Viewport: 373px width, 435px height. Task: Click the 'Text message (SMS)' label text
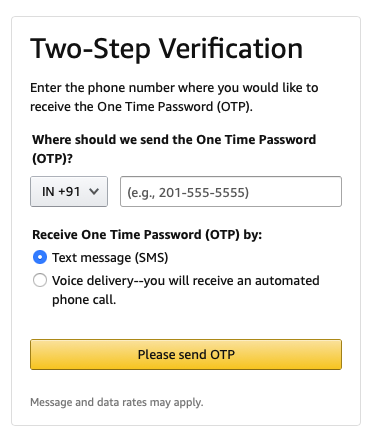[110, 258]
